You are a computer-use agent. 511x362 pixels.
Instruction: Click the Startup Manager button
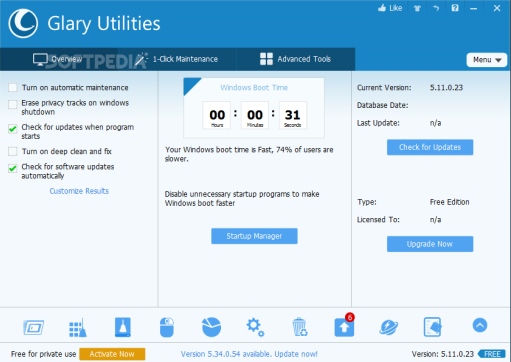pos(254,236)
